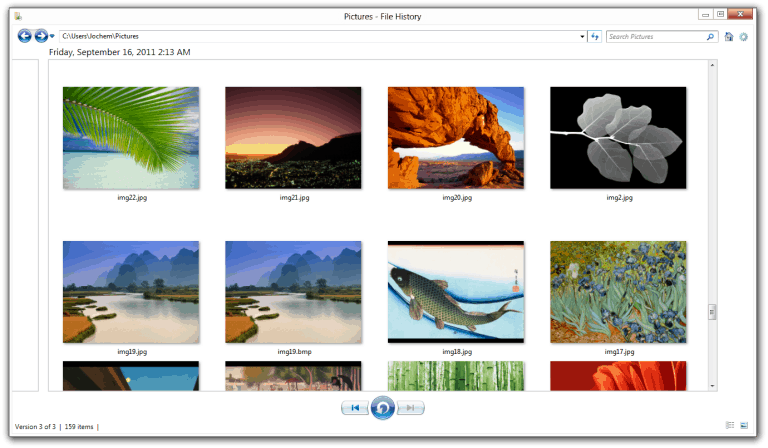Select the partially visible red flower thumbnail
768x448 pixels.
pos(618,376)
